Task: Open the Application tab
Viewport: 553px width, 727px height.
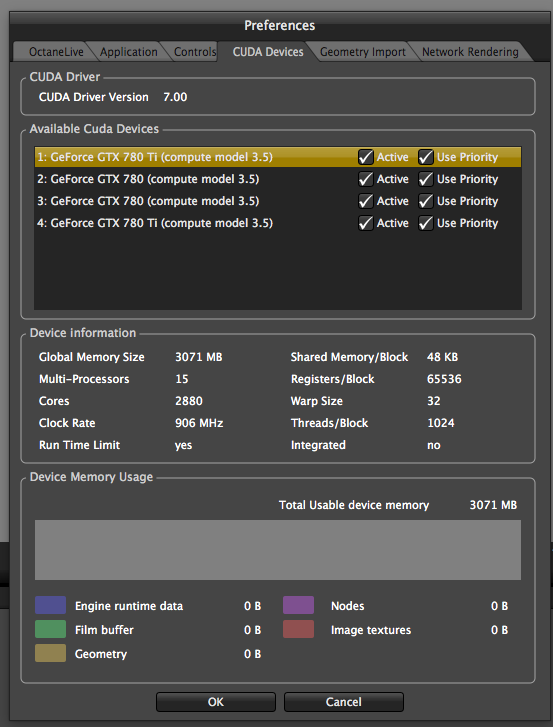Action: (x=128, y=52)
